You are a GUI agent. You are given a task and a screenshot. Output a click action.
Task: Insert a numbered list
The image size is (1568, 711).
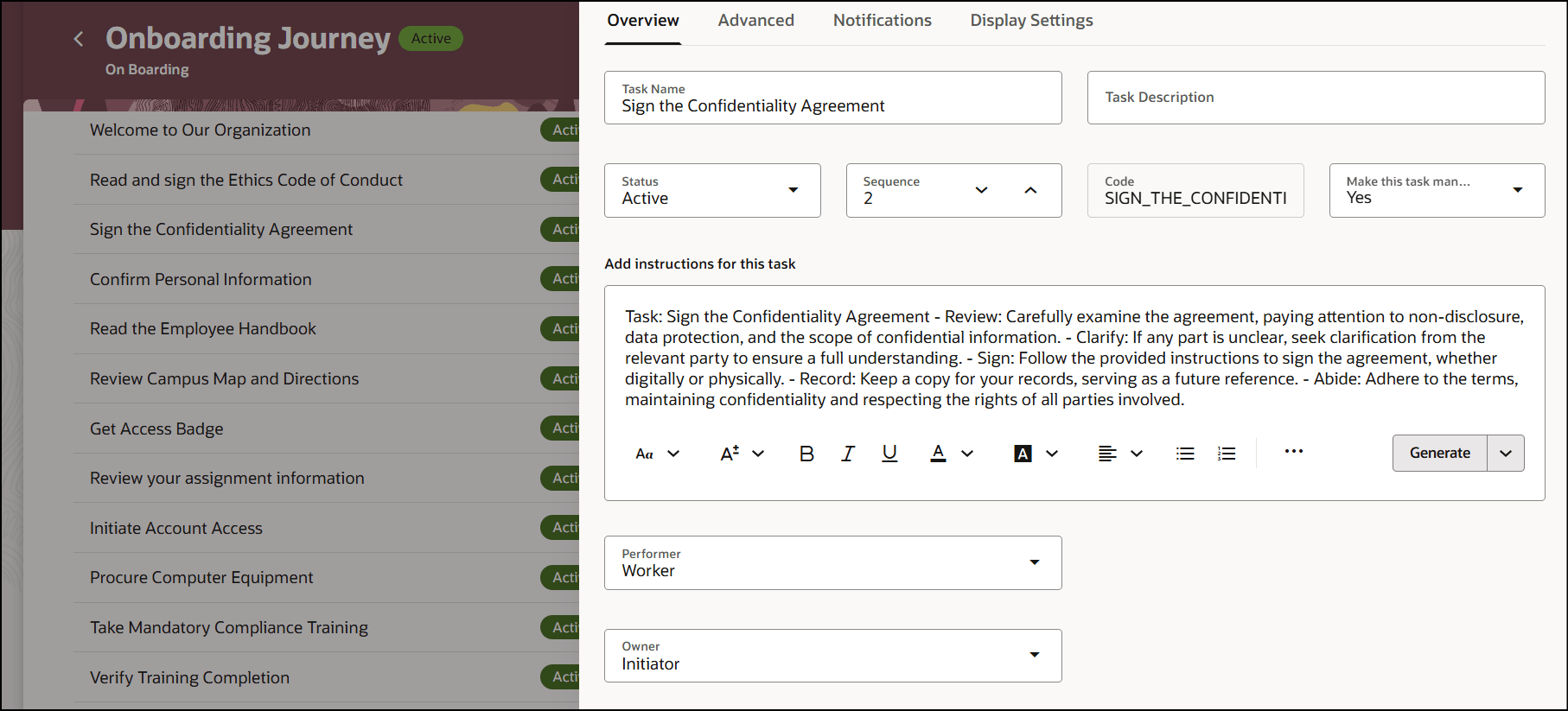[x=1227, y=454]
